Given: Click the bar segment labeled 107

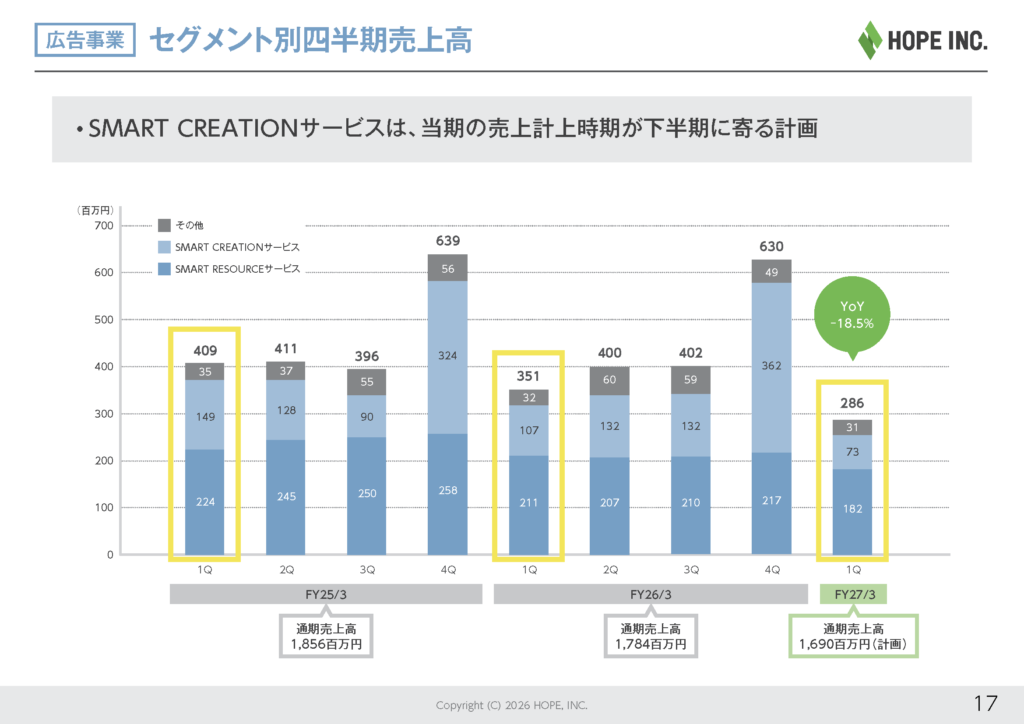Looking at the screenshot, I should (528, 430).
